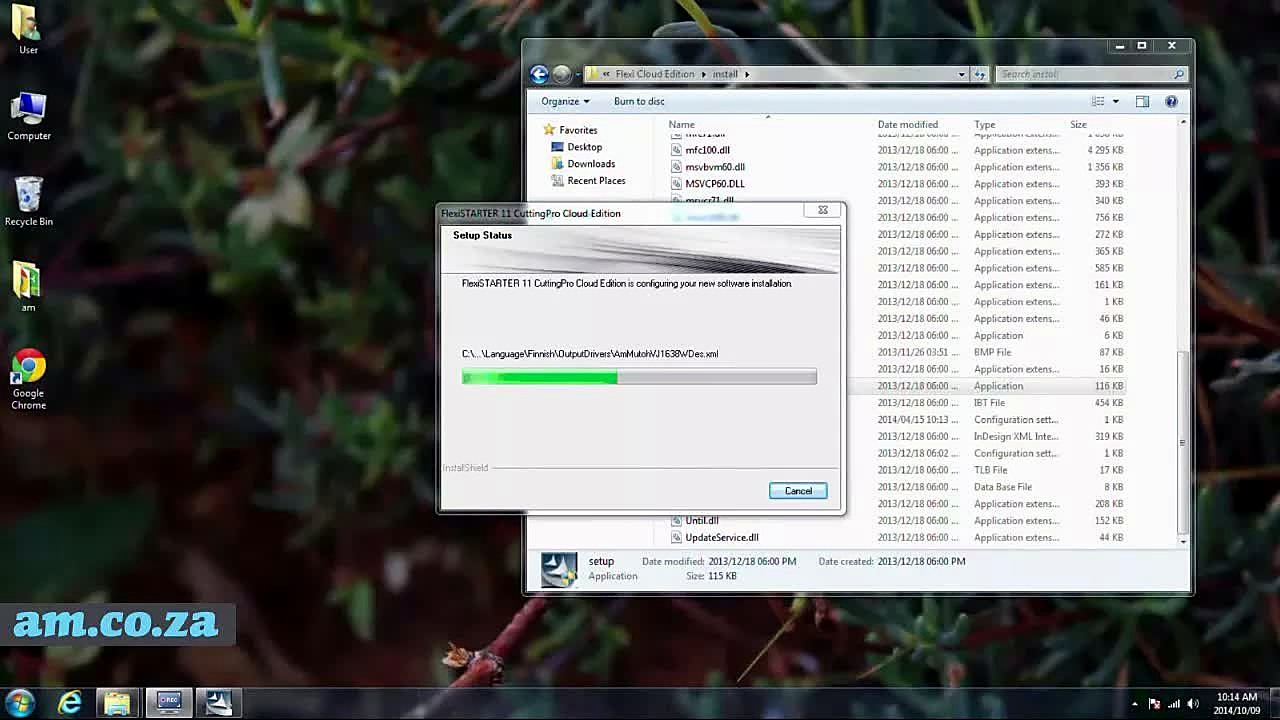1280x720 pixels.
Task: Show hidden tray icons arrow
Action: coord(1134,704)
